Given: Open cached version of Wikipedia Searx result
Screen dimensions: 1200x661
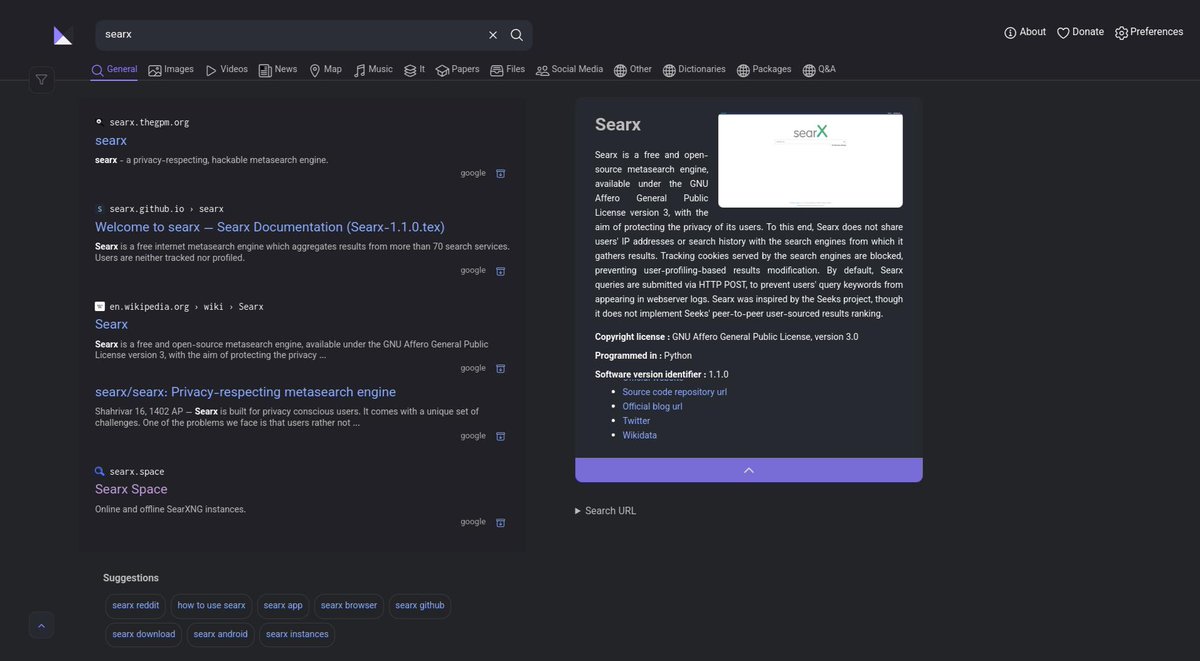Looking at the screenshot, I should tap(501, 369).
